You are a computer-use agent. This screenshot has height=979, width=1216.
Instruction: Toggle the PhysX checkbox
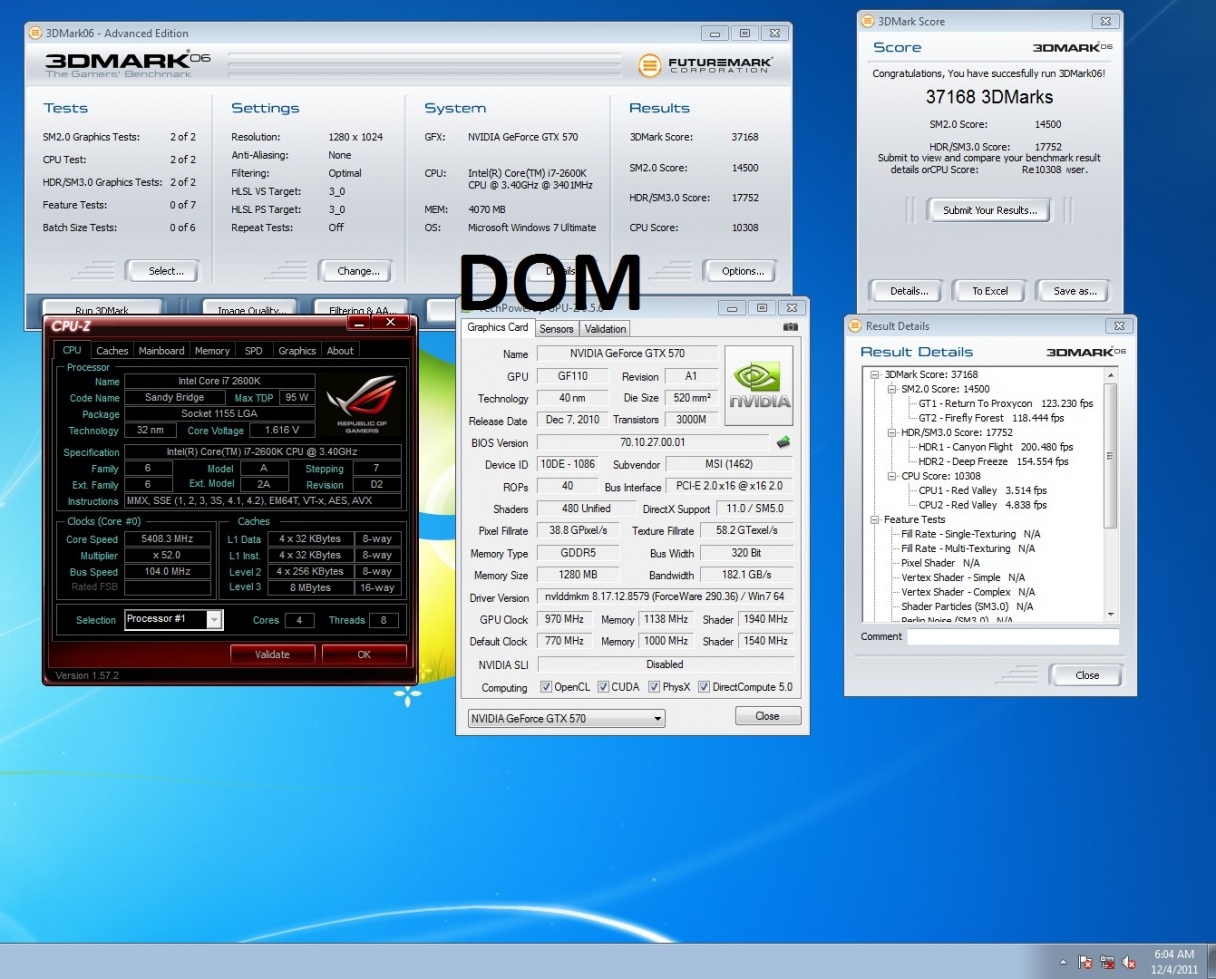click(654, 687)
